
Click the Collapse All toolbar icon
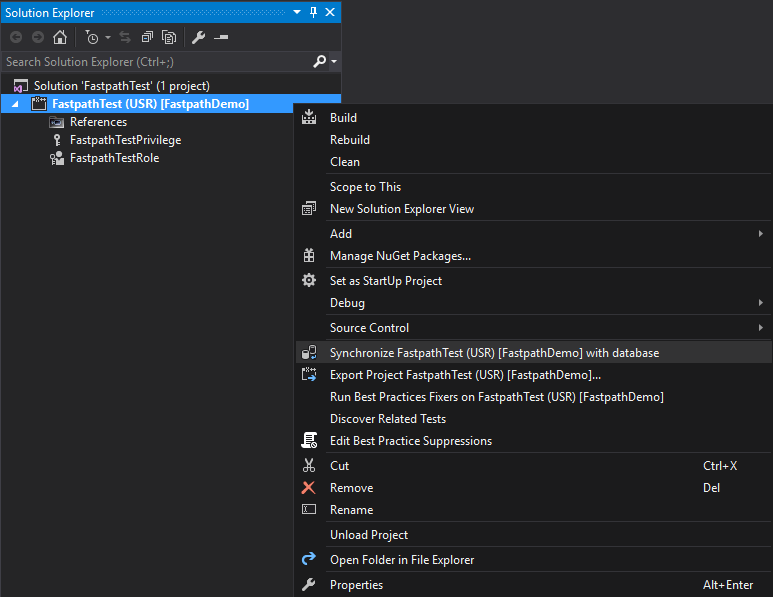pos(147,37)
